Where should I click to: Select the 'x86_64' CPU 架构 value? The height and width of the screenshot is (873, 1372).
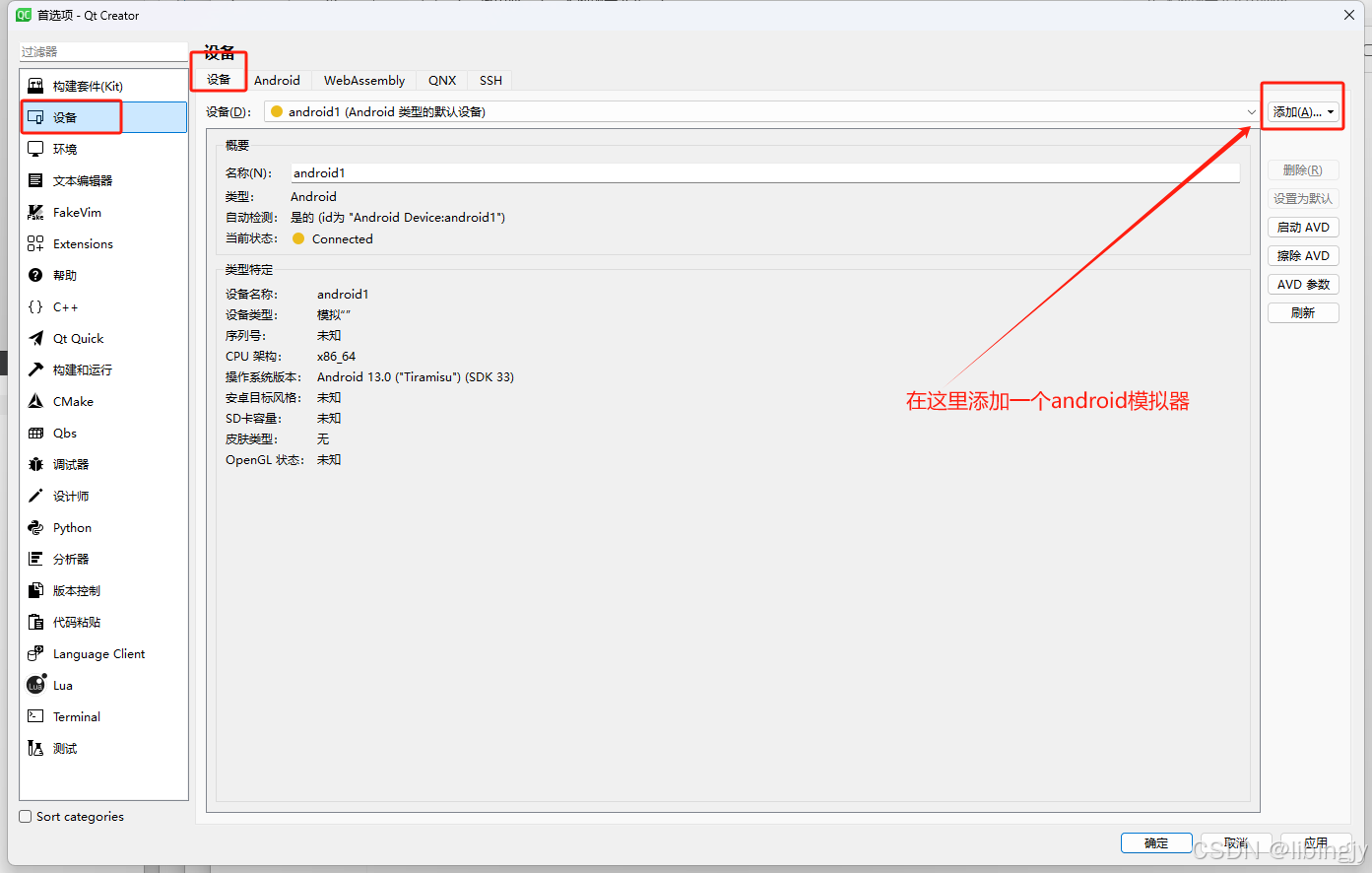click(x=336, y=356)
